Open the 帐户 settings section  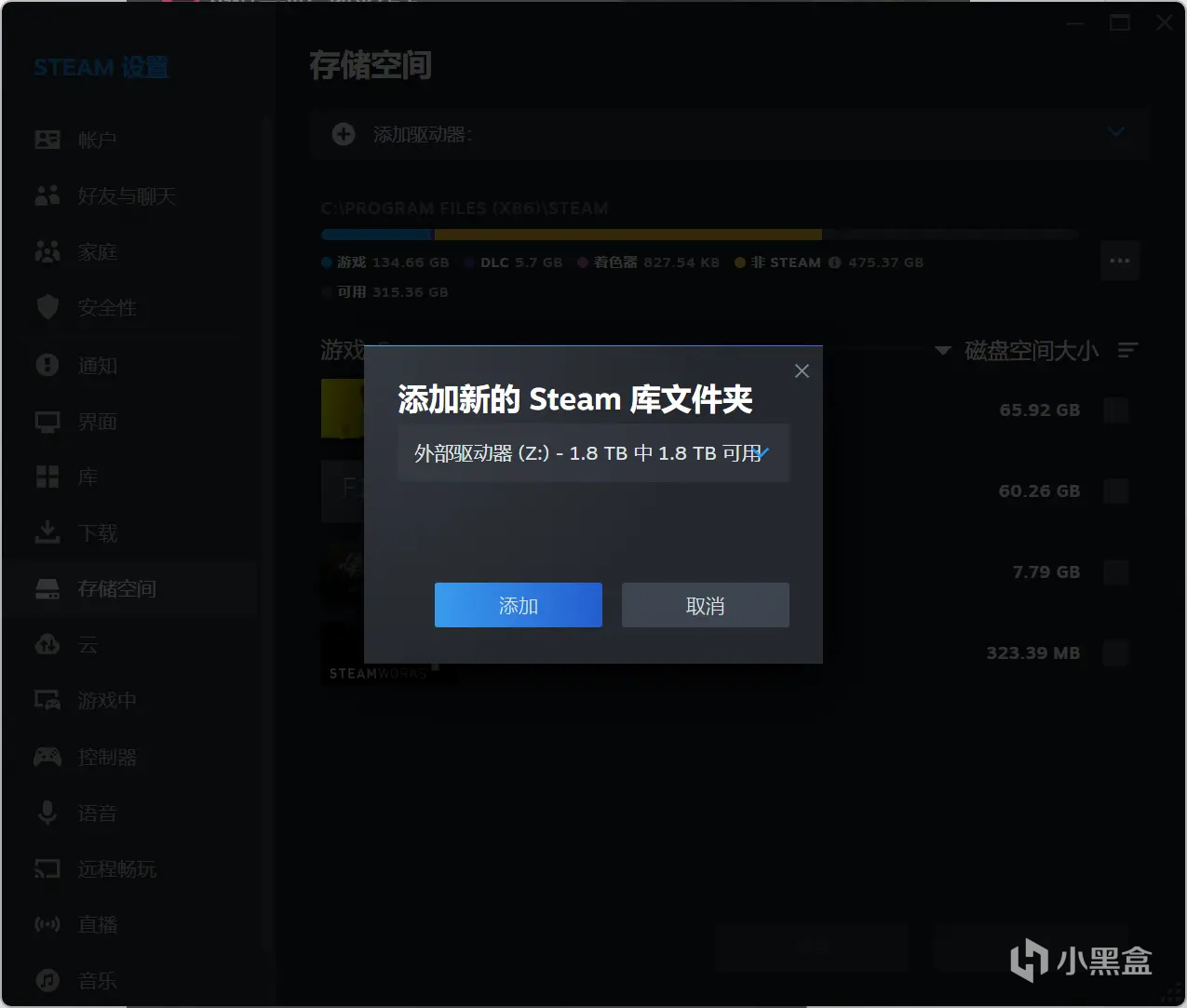tap(130, 140)
